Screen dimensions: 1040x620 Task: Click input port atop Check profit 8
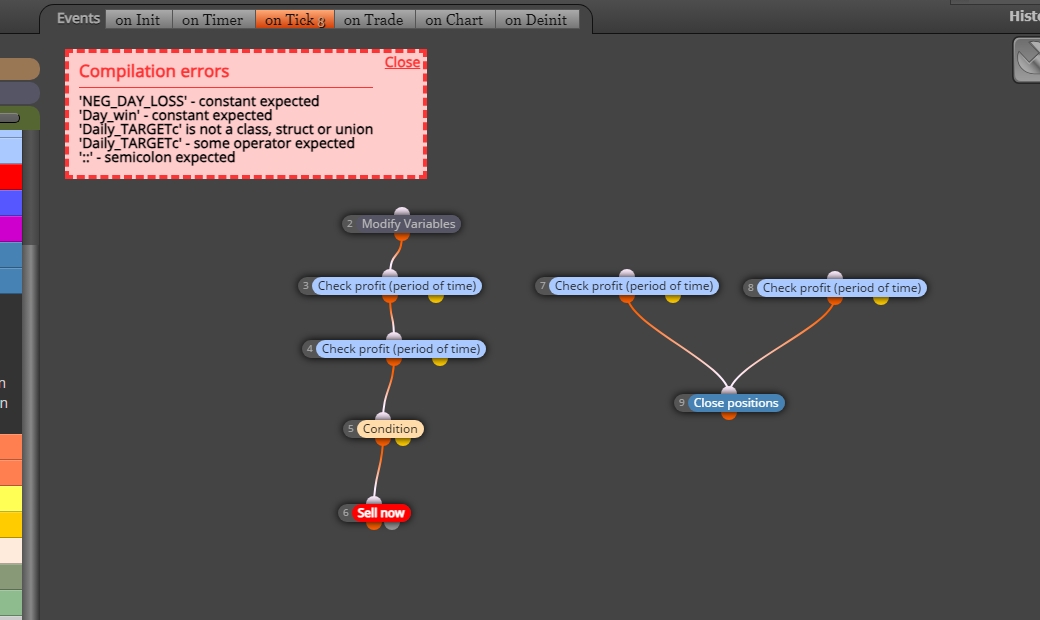tap(835, 276)
